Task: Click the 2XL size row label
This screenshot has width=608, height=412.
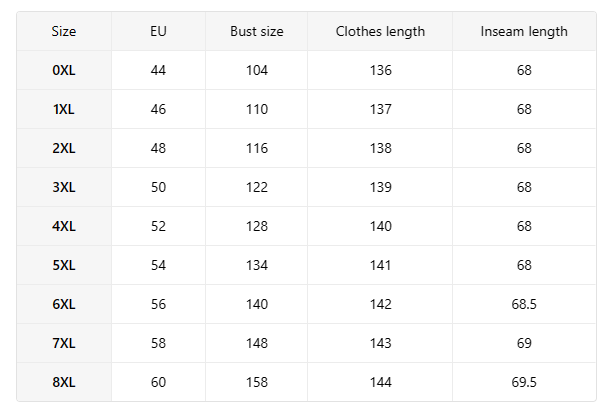Action: point(64,148)
